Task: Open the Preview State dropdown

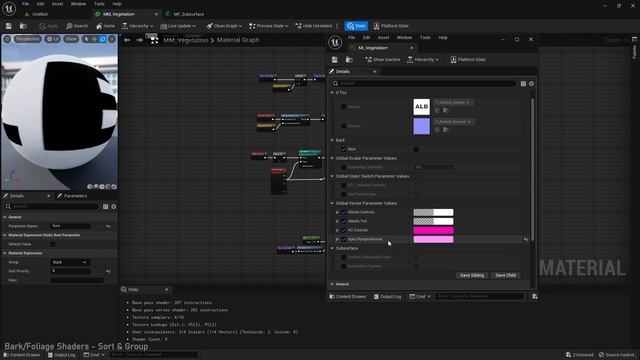Action: click(269, 26)
